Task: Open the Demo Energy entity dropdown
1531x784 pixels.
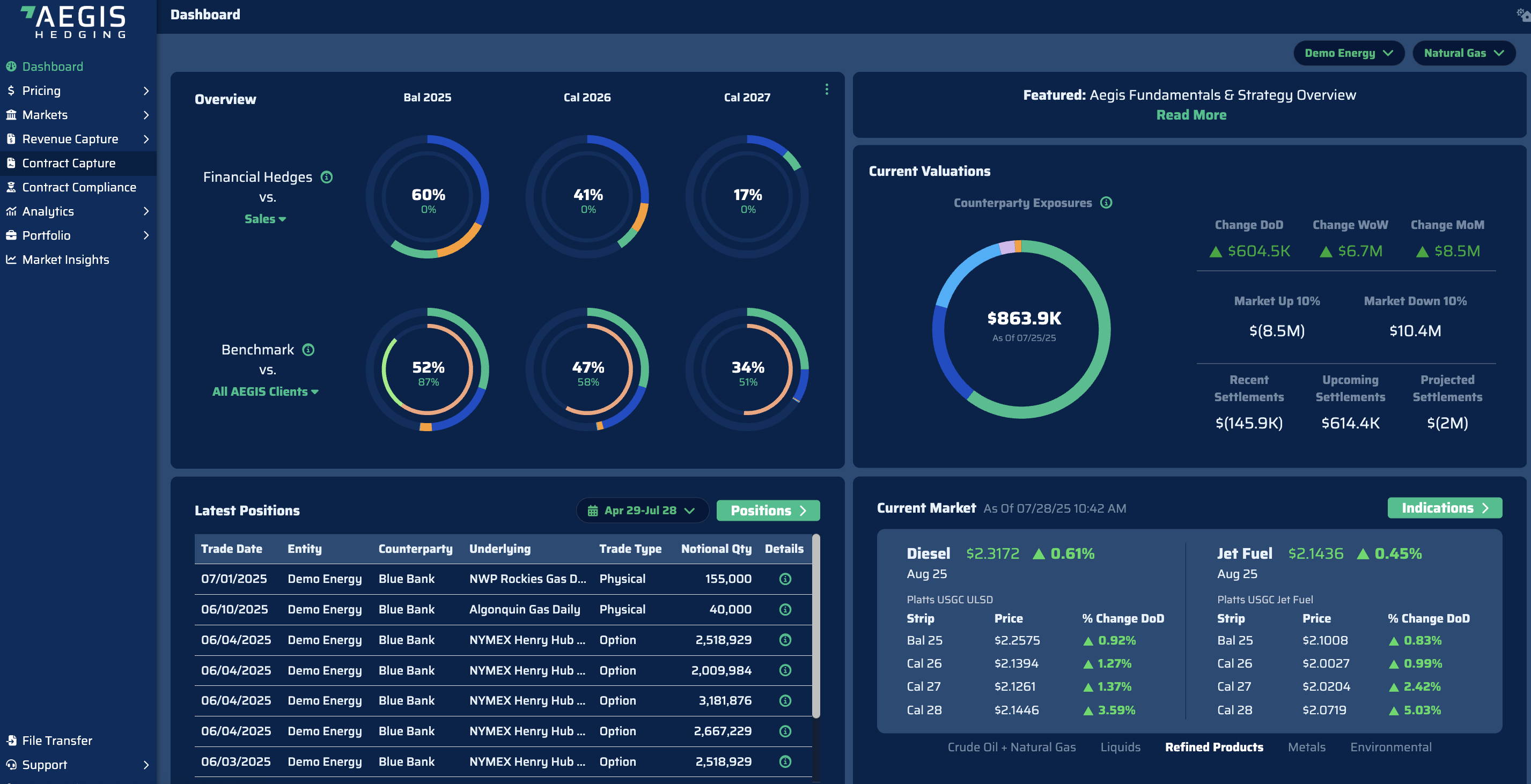Action: 1348,54
